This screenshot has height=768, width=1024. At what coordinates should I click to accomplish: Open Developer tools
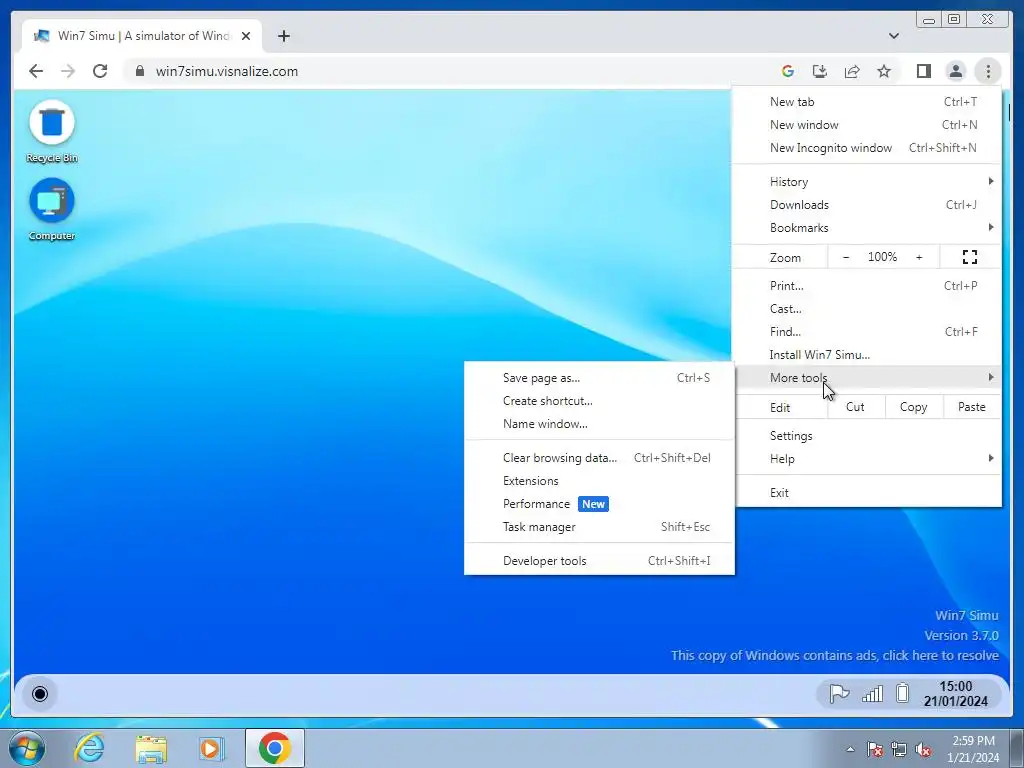tap(599, 560)
